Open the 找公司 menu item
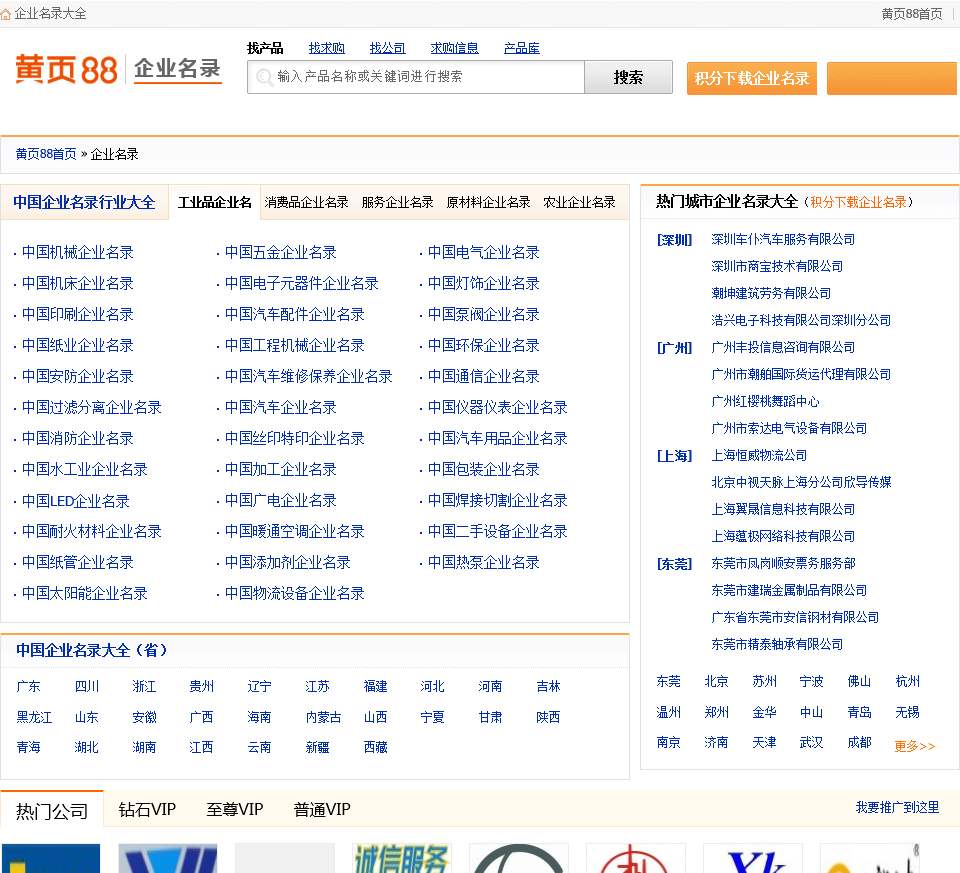The height and width of the screenshot is (873, 960). click(387, 47)
